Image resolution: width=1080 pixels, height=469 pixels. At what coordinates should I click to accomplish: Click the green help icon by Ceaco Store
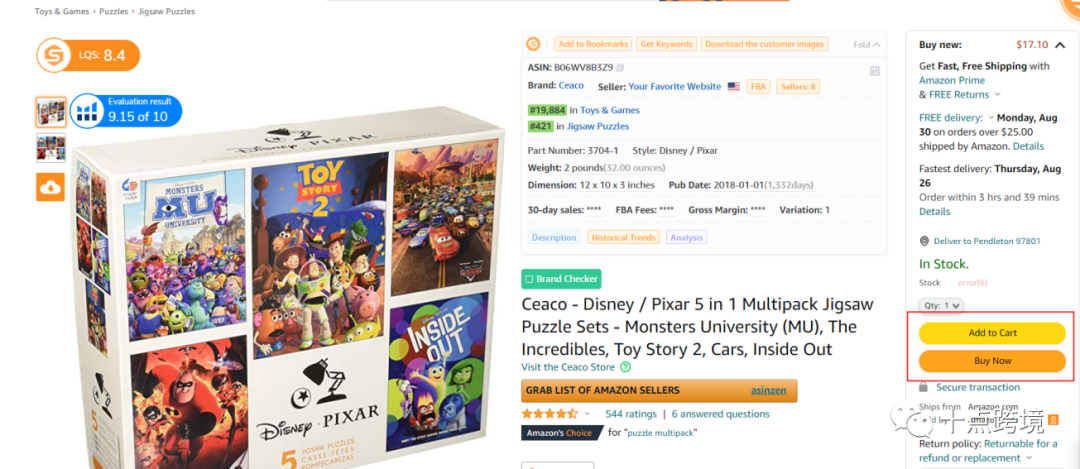click(625, 367)
